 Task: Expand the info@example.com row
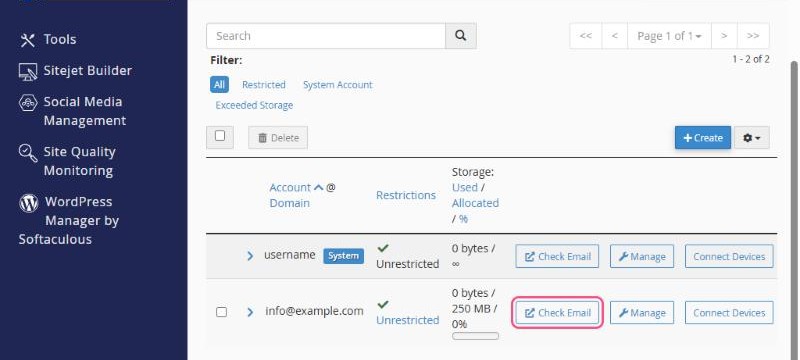pyautogui.click(x=250, y=312)
